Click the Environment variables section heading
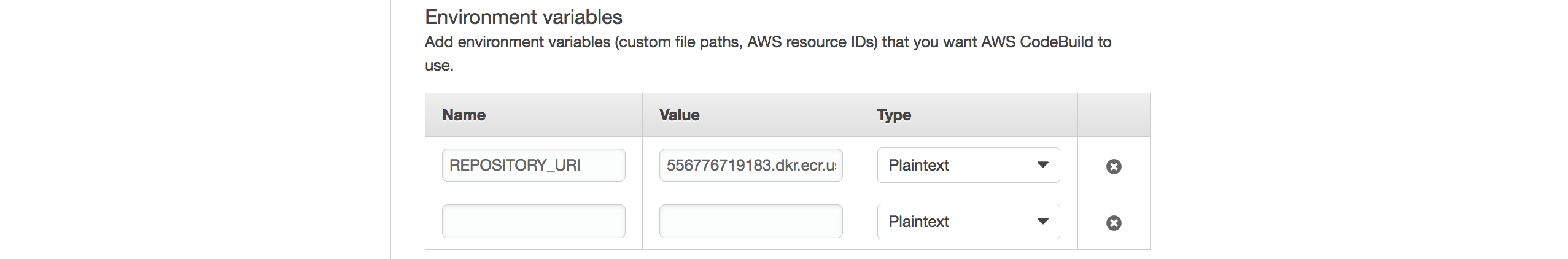 [524, 17]
